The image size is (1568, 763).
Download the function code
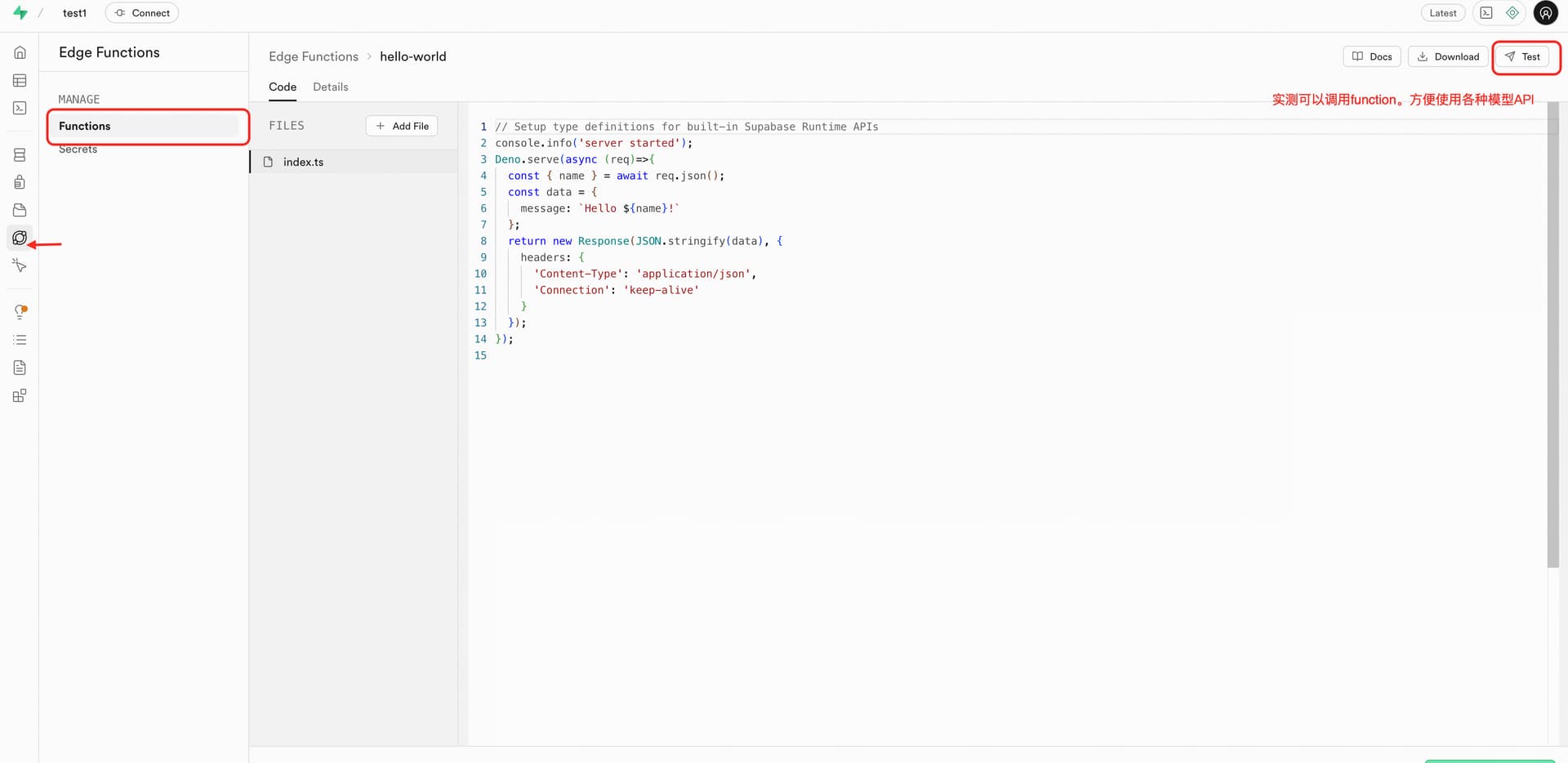coord(1448,56)
